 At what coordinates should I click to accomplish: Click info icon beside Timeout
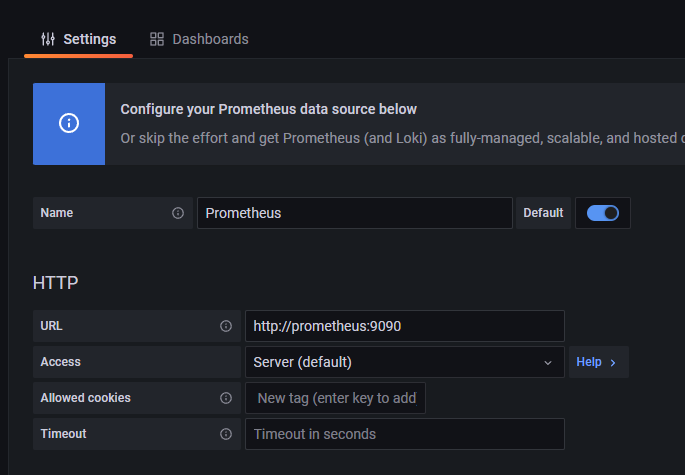coord(226,434)
